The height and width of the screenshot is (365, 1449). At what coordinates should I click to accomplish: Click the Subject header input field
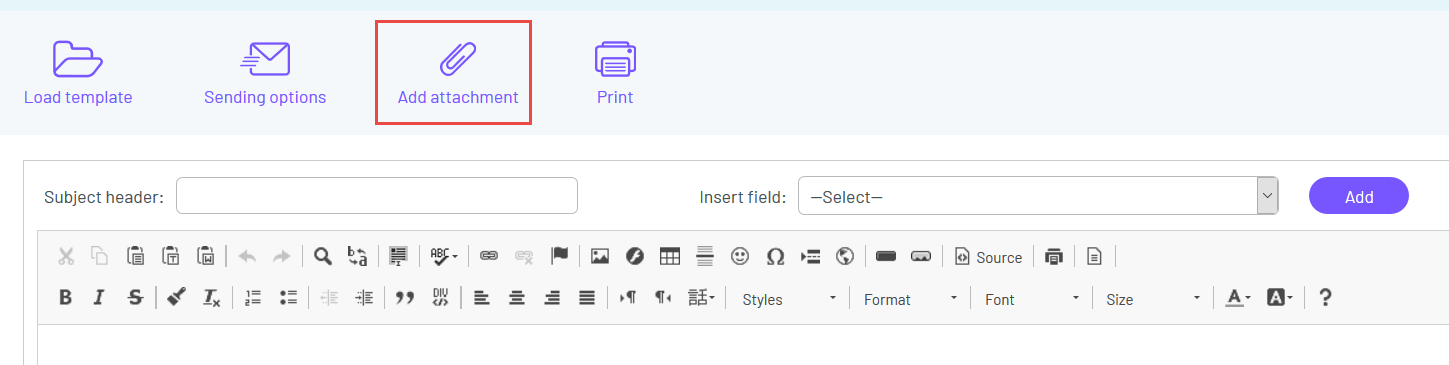coord(377,196)
